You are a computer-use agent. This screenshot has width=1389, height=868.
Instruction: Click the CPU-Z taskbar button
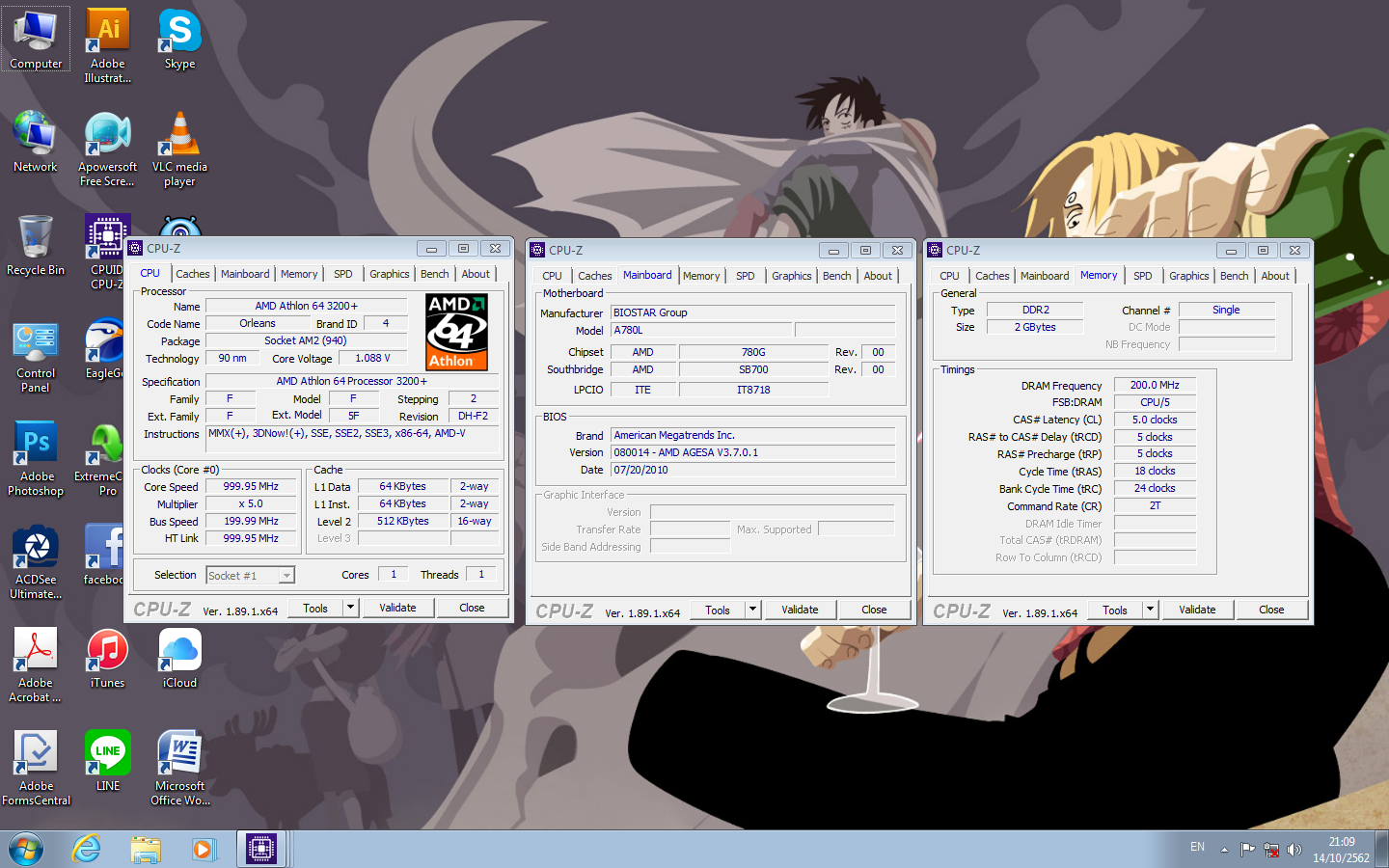point(261,849)
